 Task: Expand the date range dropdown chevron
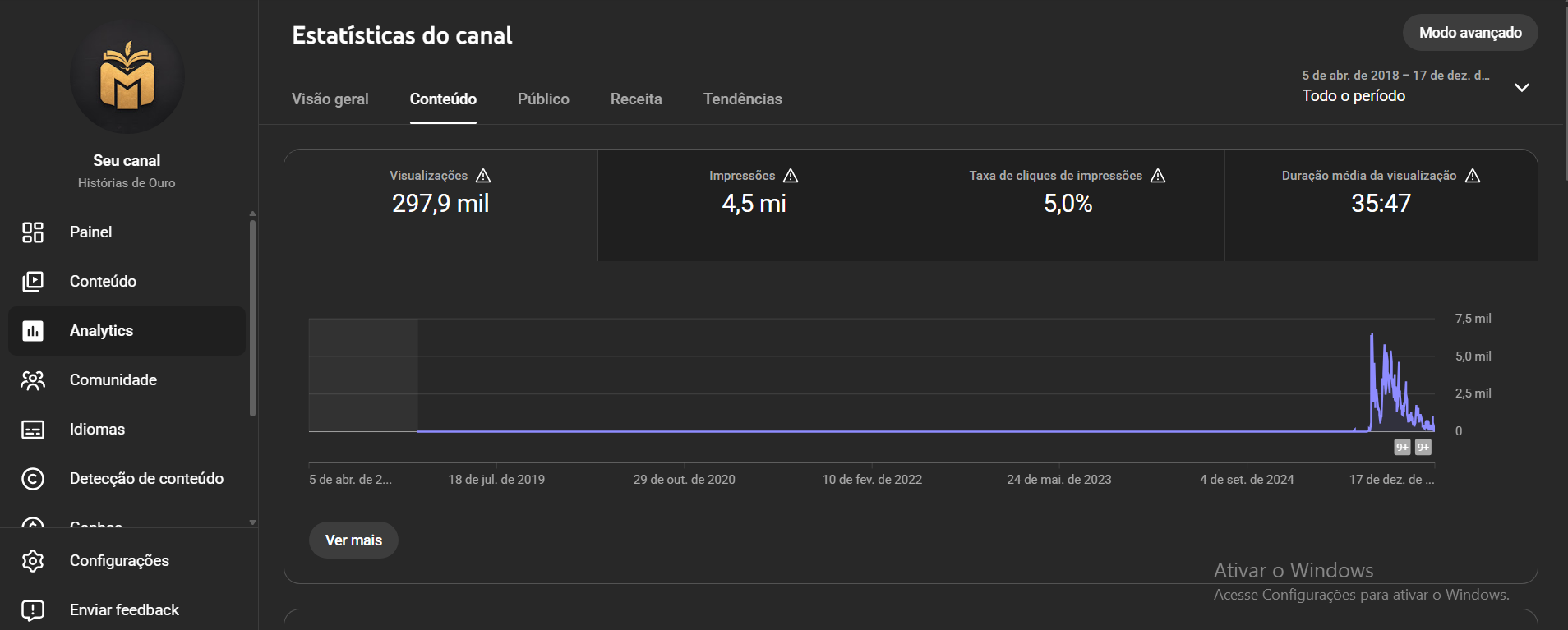[x=1521, y=87]
